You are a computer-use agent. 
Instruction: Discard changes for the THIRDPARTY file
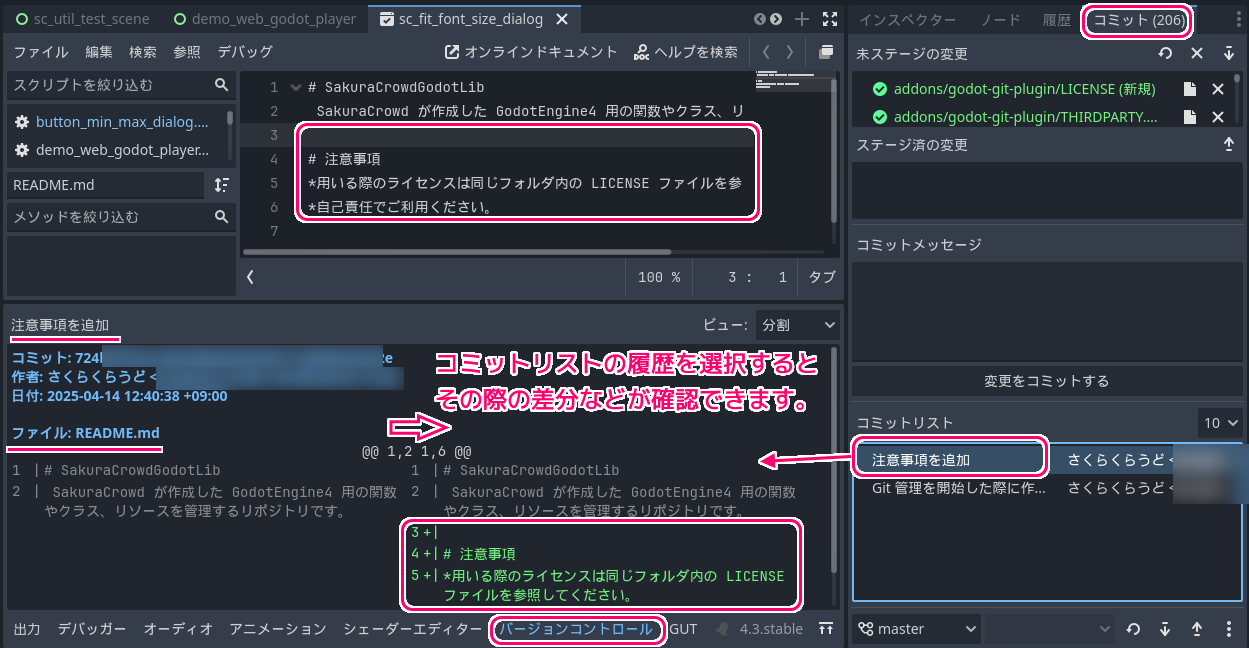coord(1218,117)
